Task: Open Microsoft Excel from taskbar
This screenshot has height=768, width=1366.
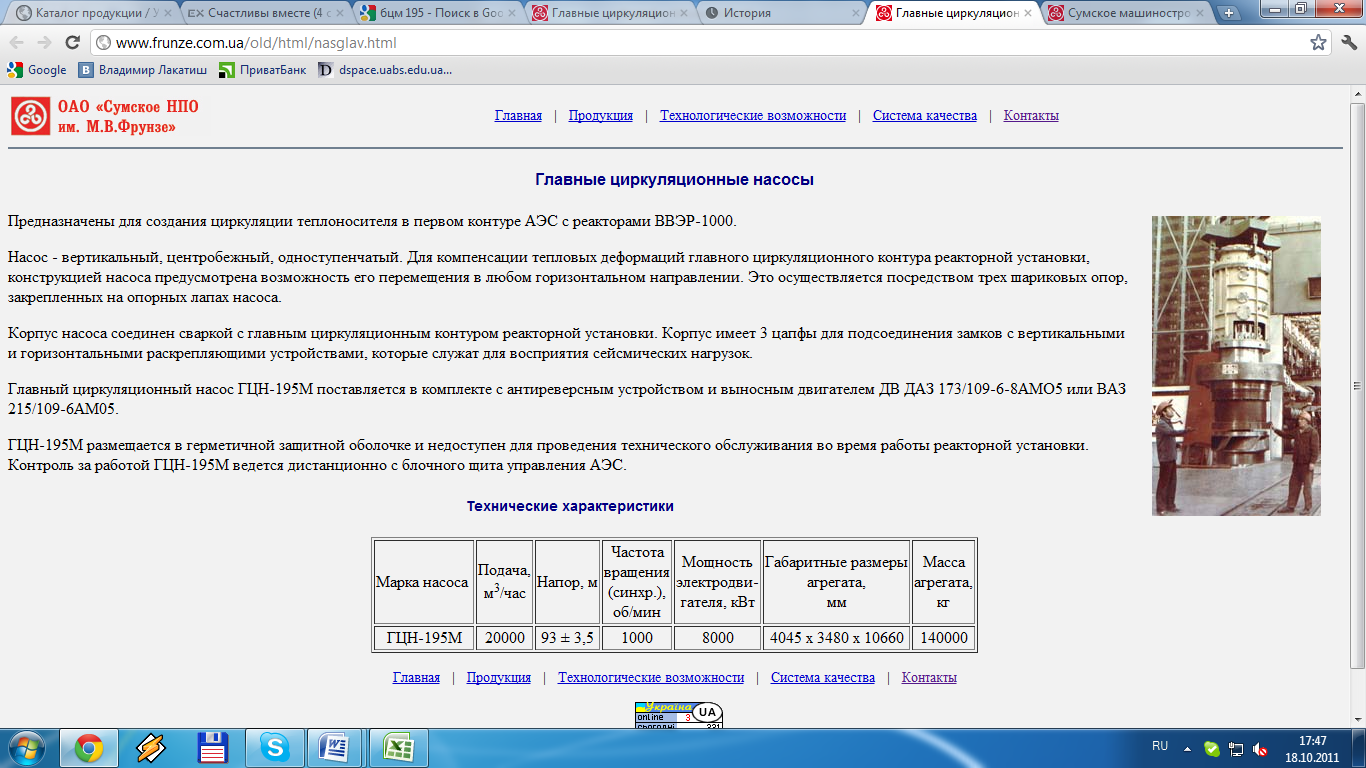Action: click(x=399, y=748)
